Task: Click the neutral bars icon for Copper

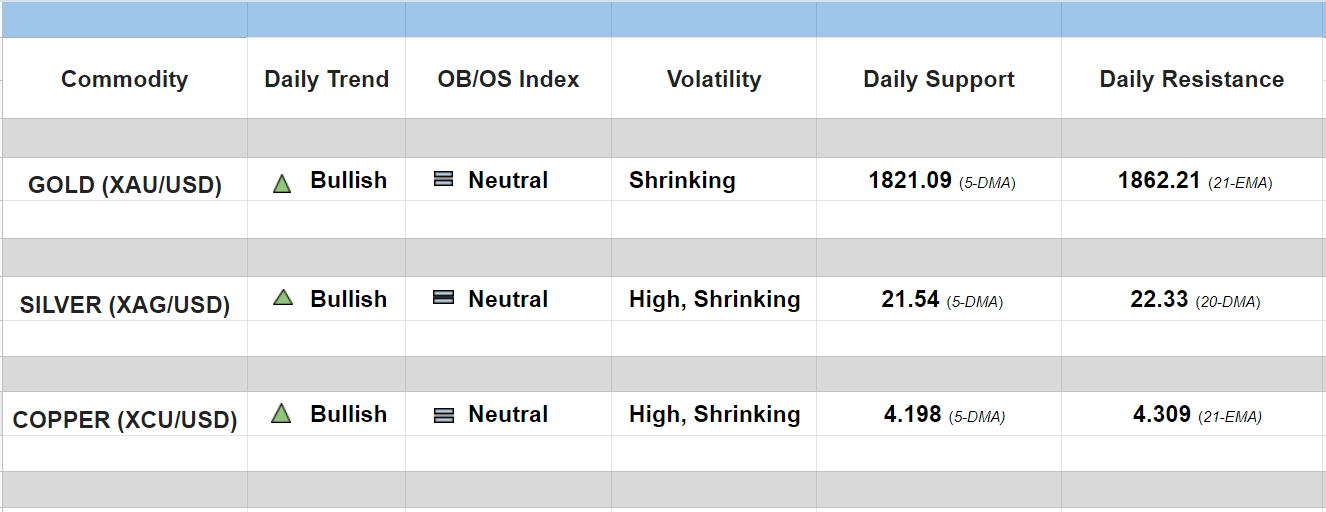Action: pyautogui.click(x=443, y=415)
